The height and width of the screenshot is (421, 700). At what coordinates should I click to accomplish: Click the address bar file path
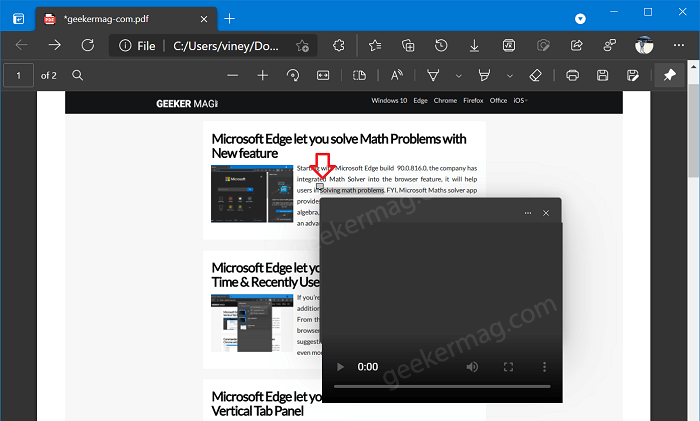pos(226,46)
